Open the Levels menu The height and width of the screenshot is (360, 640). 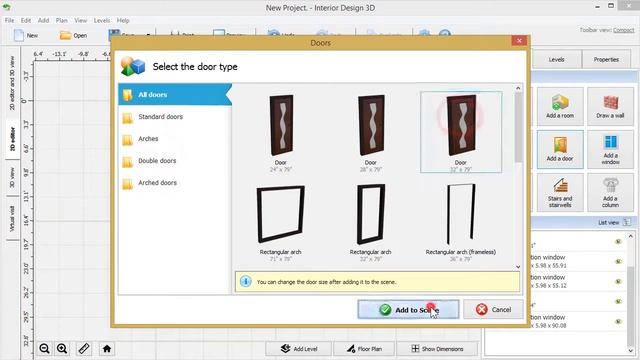click(102, 20)
